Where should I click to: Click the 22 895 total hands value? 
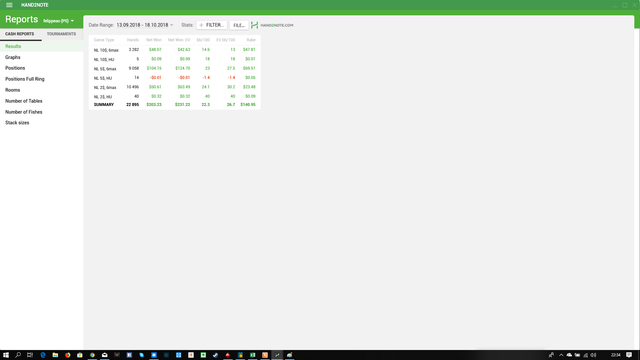click(x=133, y=105)
